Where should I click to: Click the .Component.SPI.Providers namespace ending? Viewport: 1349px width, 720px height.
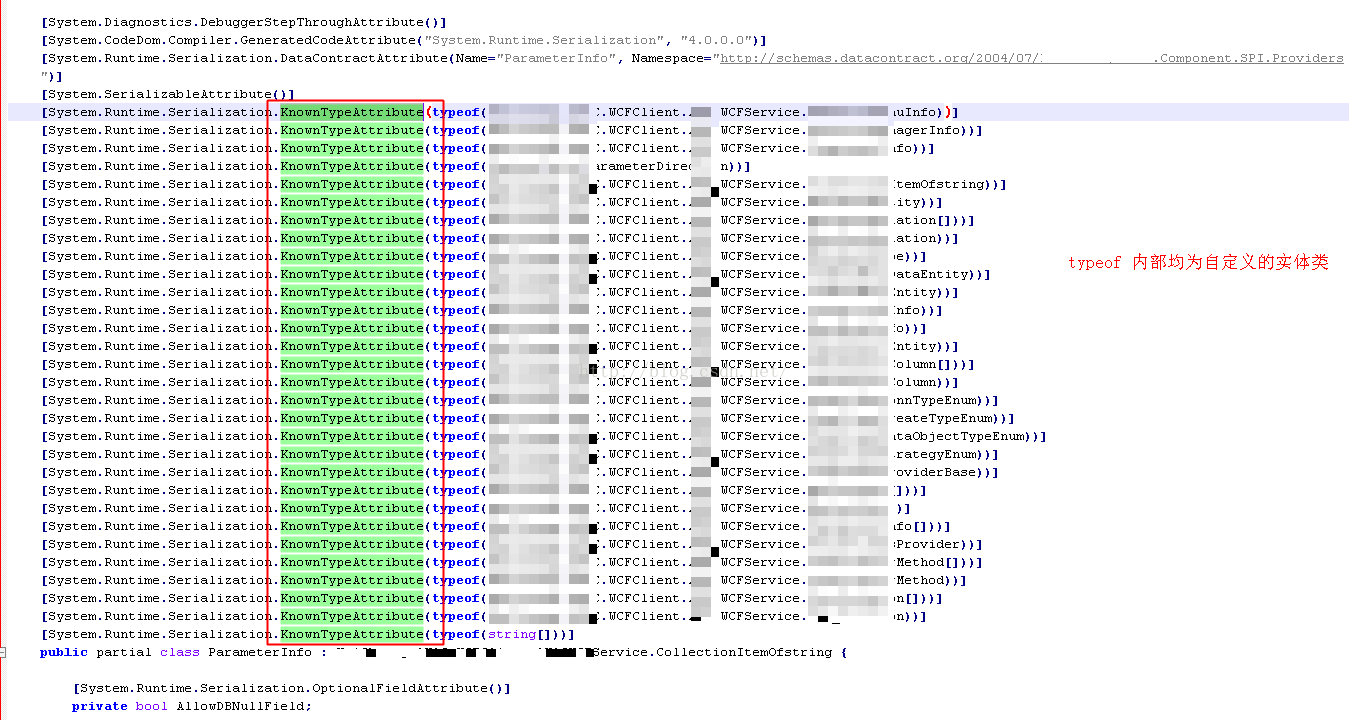[1248, 58]
